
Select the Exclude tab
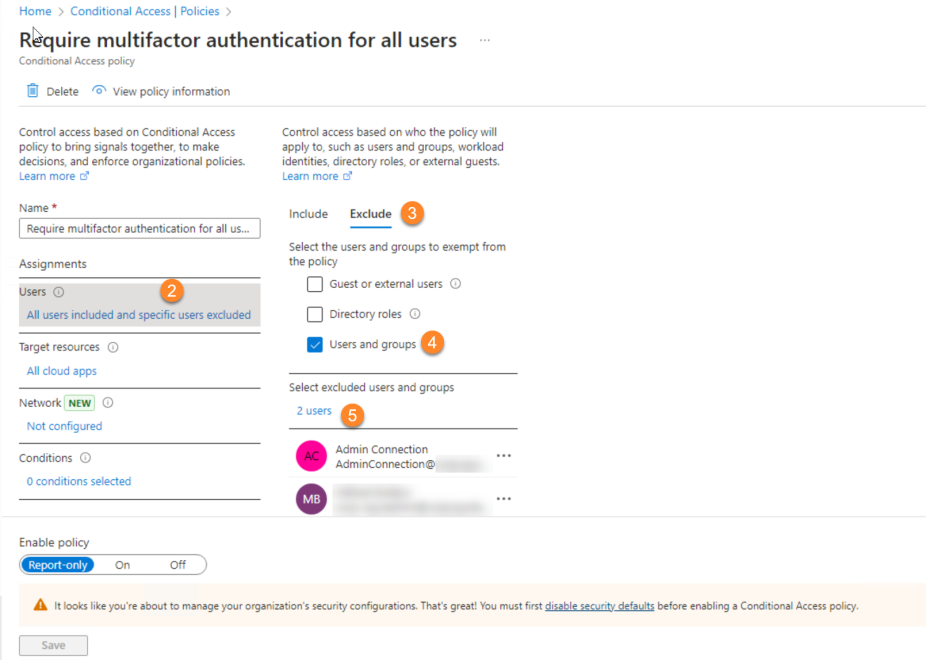tap(370, 214)
